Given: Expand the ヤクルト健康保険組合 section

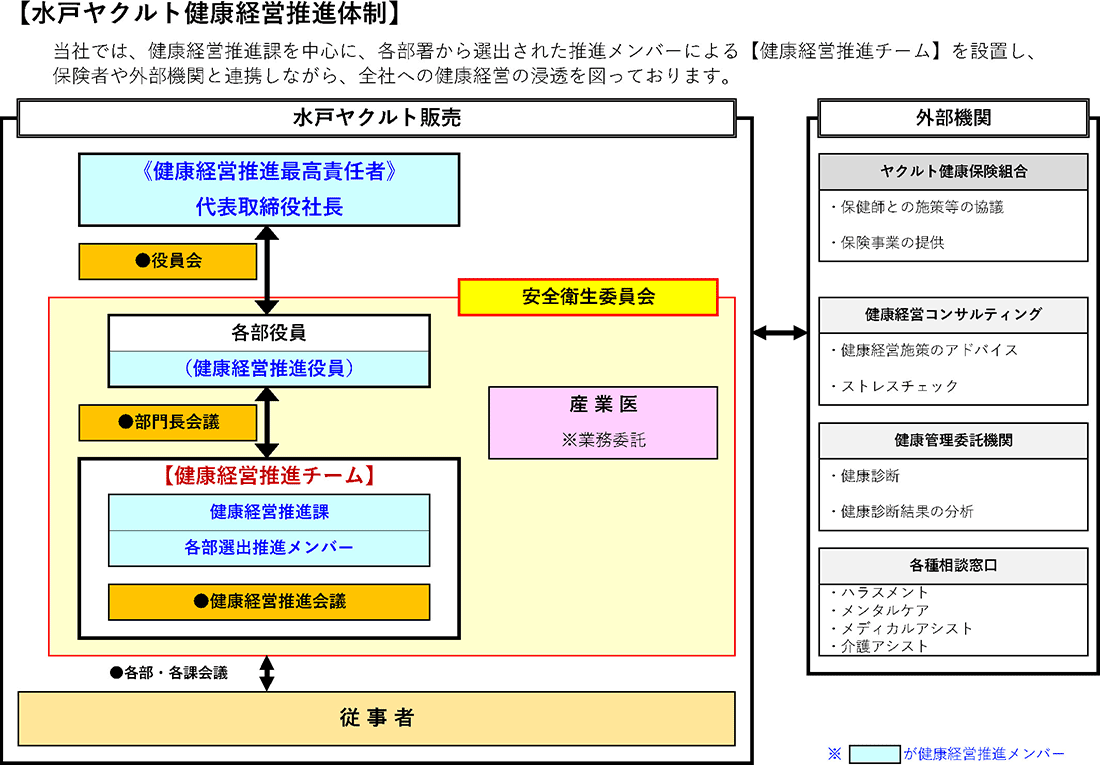Looking at the screenshot, I should (x=952, y=170).
